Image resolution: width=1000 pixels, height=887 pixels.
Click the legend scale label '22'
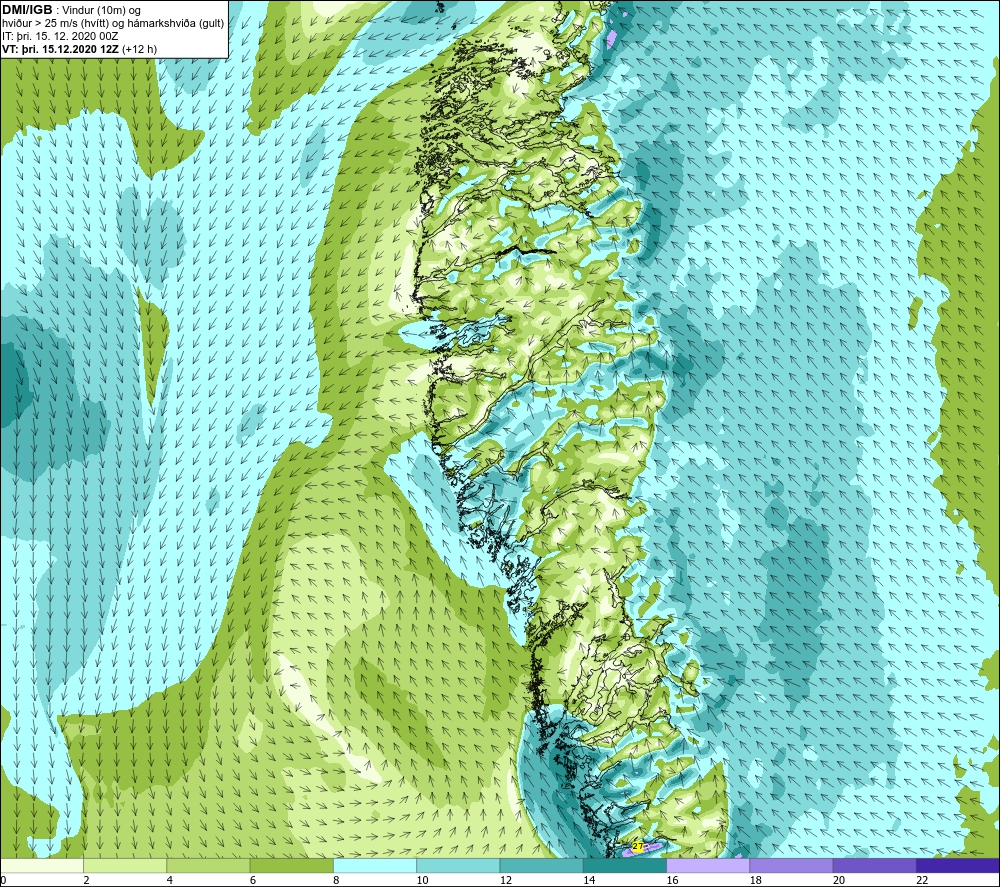point(923,880)
